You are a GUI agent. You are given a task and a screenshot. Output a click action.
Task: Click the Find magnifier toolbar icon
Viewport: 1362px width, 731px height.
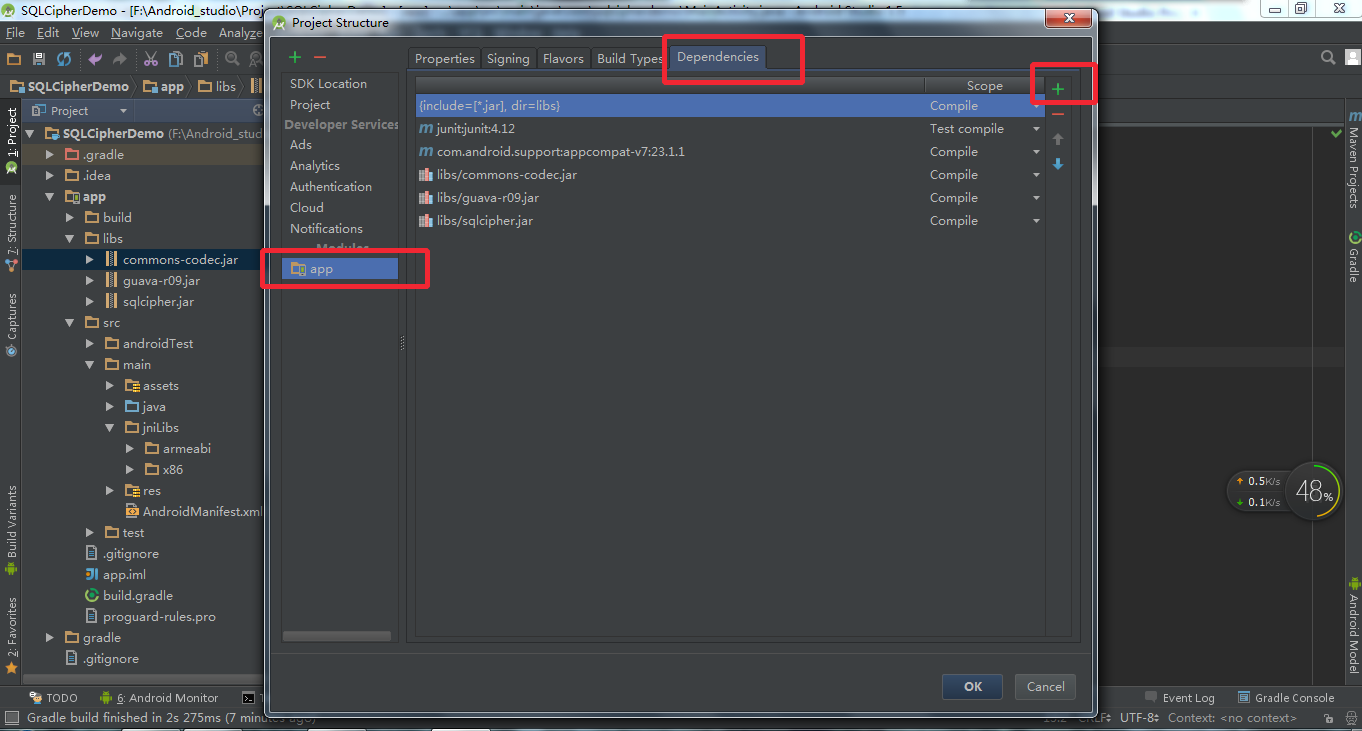pos(232,59)
